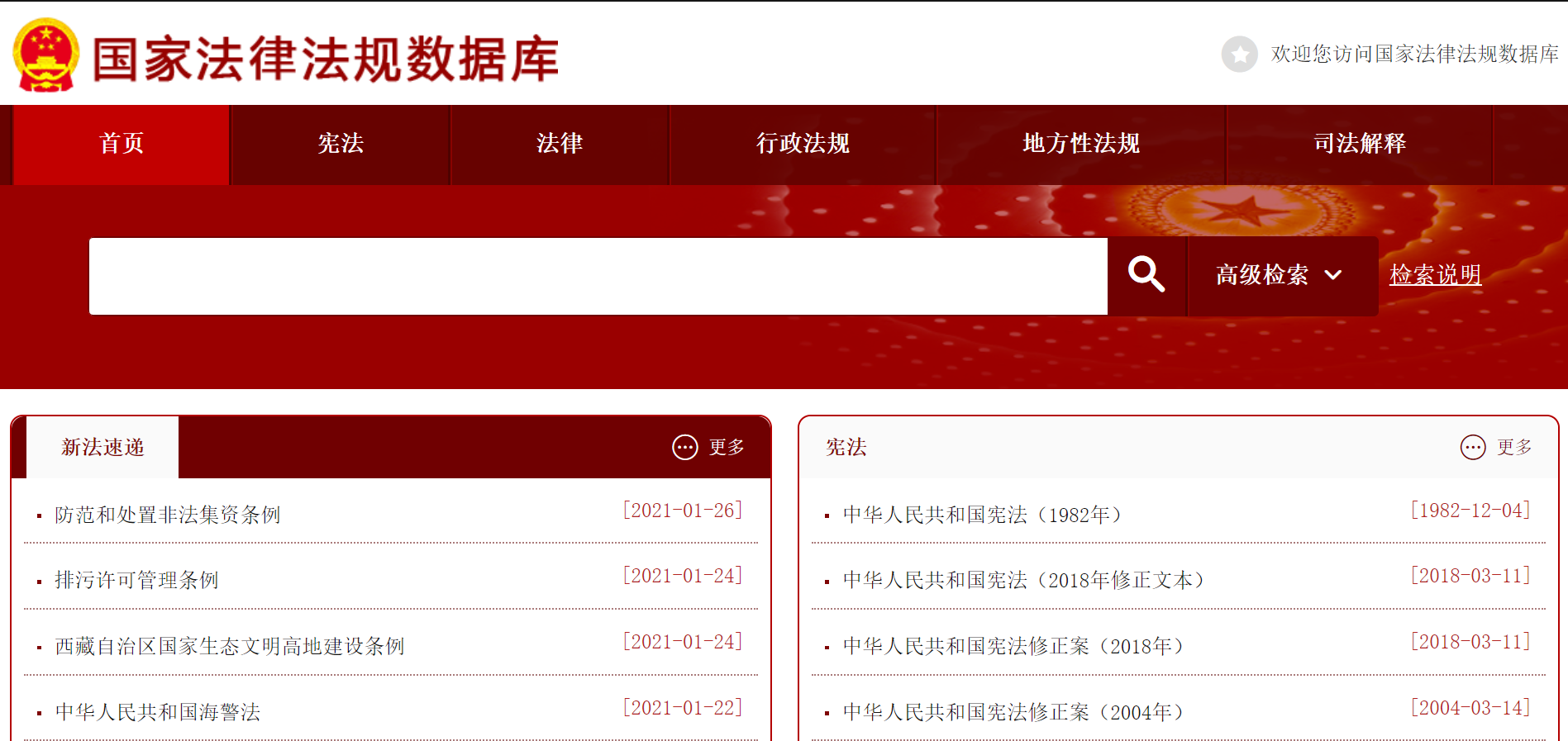The image size is (1568, 741).
Task: Open 西藏自治区国家生态文明高地建设条例
Action: pyautogui.click(x=230, y=646)
